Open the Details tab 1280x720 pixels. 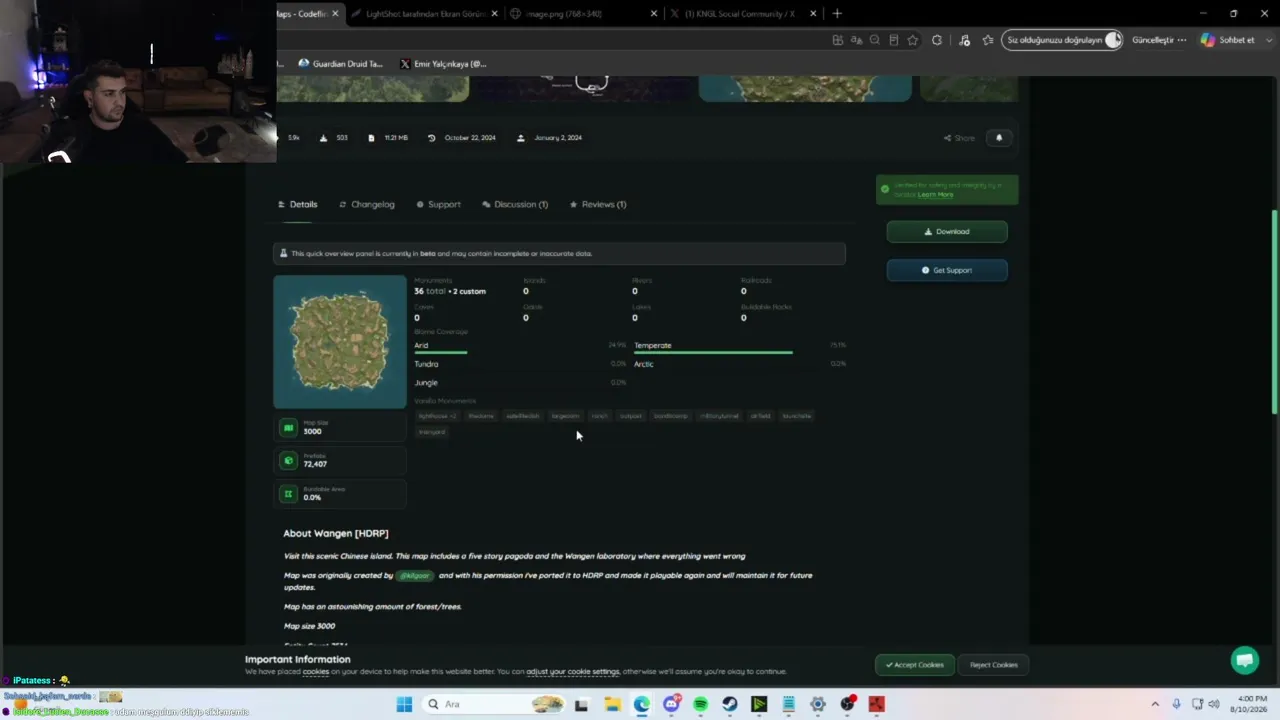pos(298,204)
